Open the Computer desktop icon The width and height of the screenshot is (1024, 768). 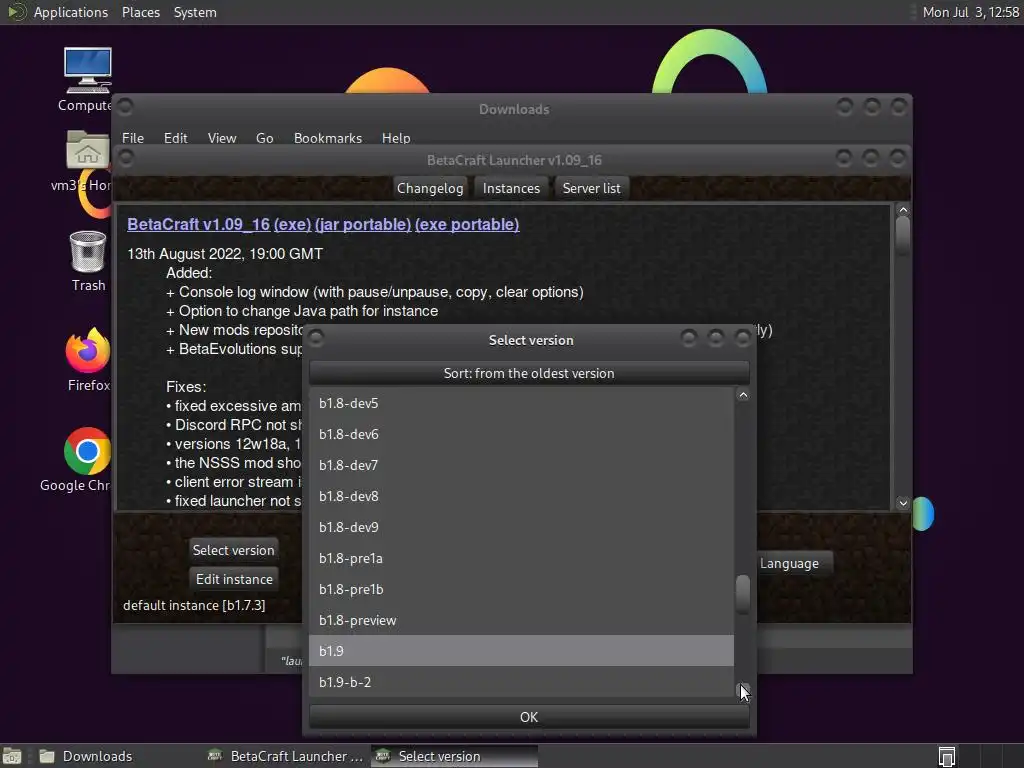[x=87, y=71]
